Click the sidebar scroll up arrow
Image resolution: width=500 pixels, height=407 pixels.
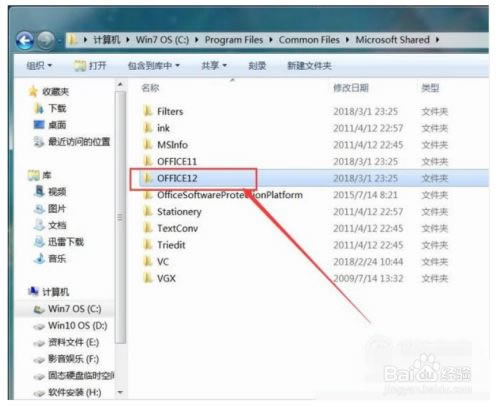point(120,85)
